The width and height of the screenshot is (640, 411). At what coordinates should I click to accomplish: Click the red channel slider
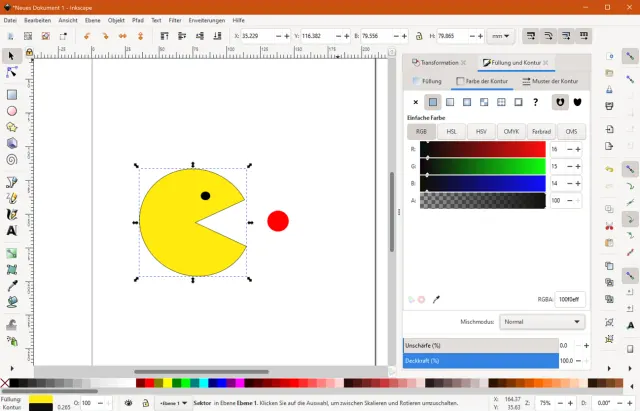pyautogui.click(x=482, y=149)
